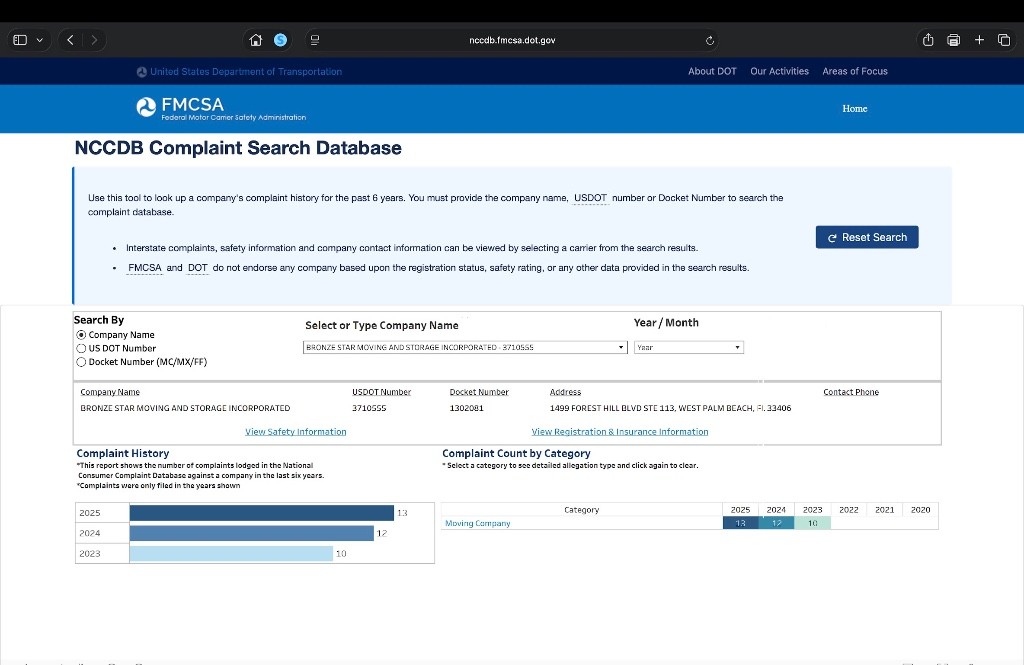Image resolution: width=1024 pixels, height=665 pixels.
Task: Select the US DOT Number radio option
Action: [82, 348]
